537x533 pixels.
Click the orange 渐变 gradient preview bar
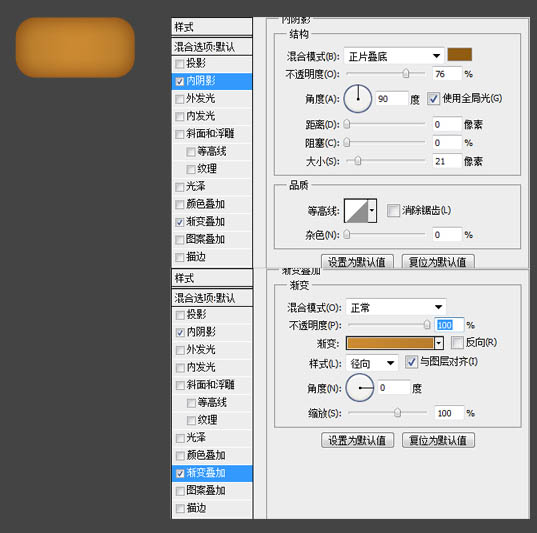[x=390, y=343]
